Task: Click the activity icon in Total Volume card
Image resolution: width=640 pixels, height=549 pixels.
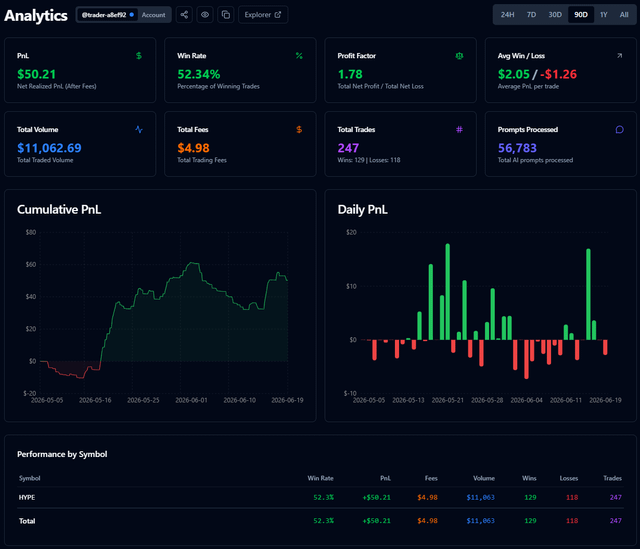Action: point(139,129)
